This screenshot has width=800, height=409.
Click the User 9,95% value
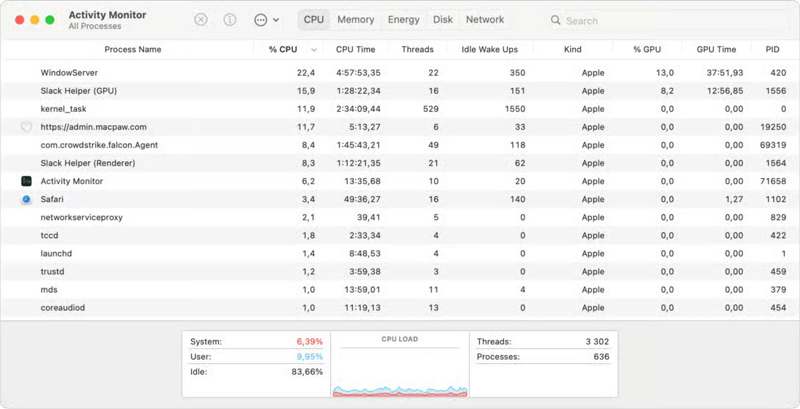[x=310, y=356]
